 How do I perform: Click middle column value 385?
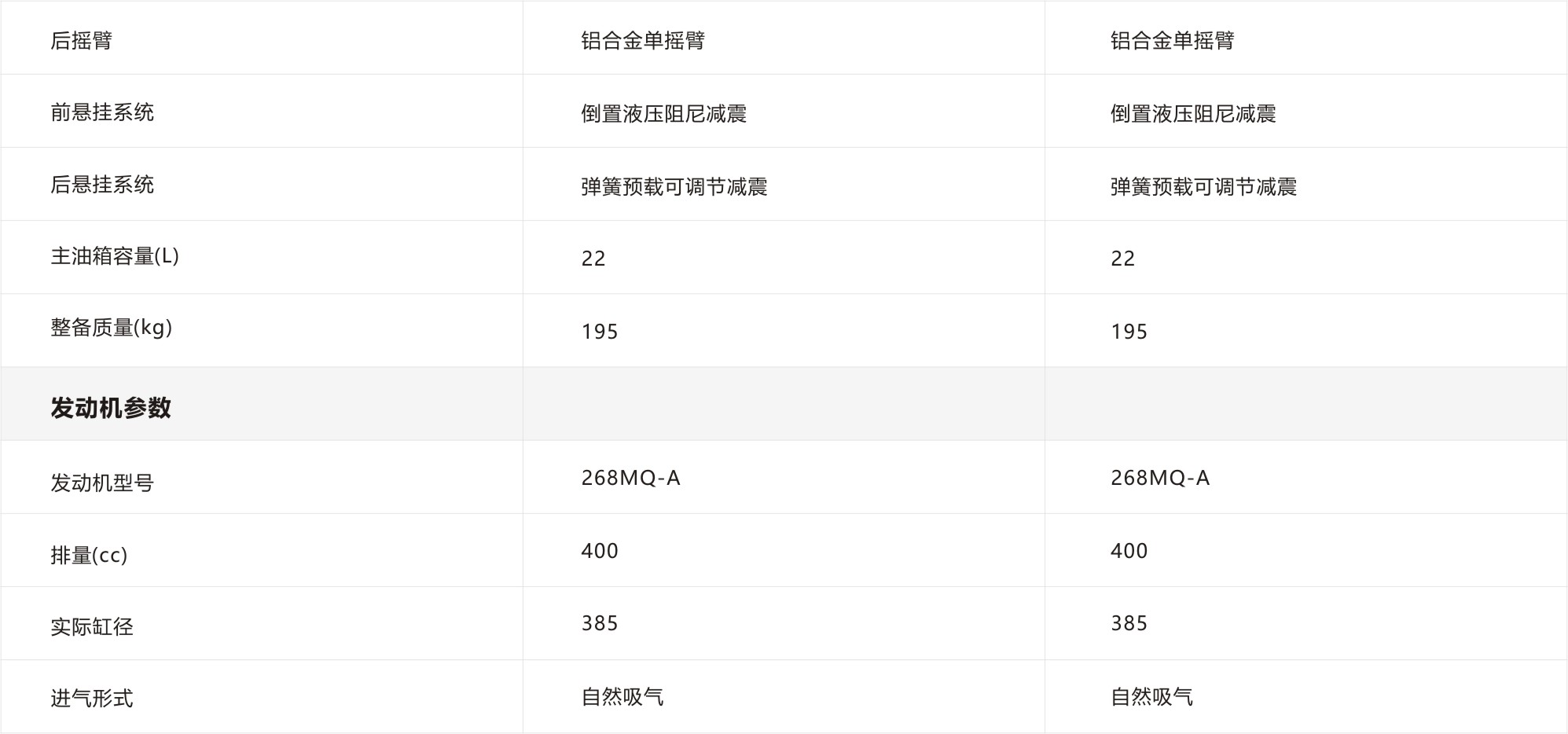[x=600, y=623]
